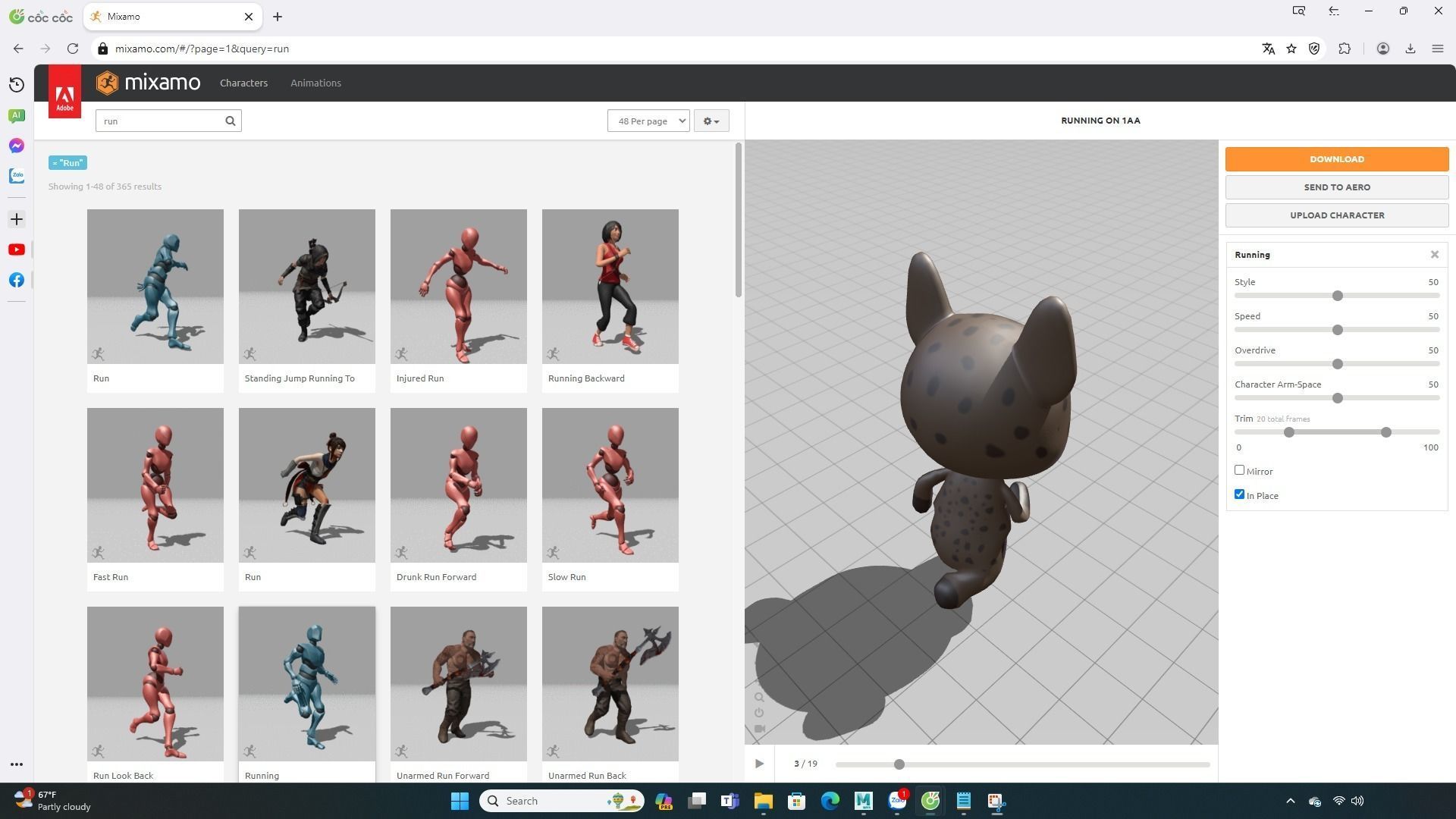Screen dimensions: 1456x819
Task: Open browser downloads icon
Action: click(1410, 49)
